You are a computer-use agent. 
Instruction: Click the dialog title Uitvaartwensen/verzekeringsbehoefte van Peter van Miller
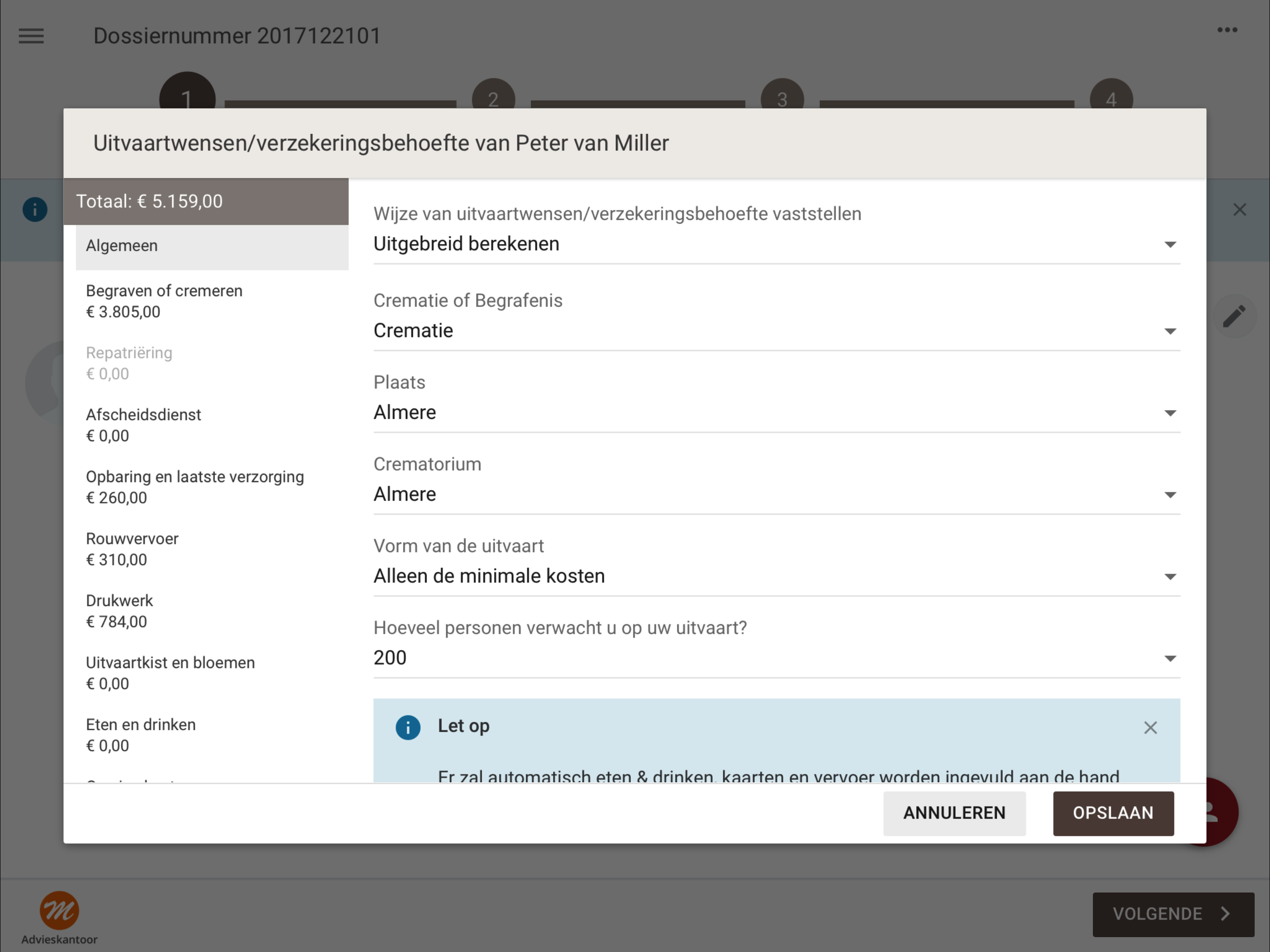pyautogui.click(x=381, y=144)
